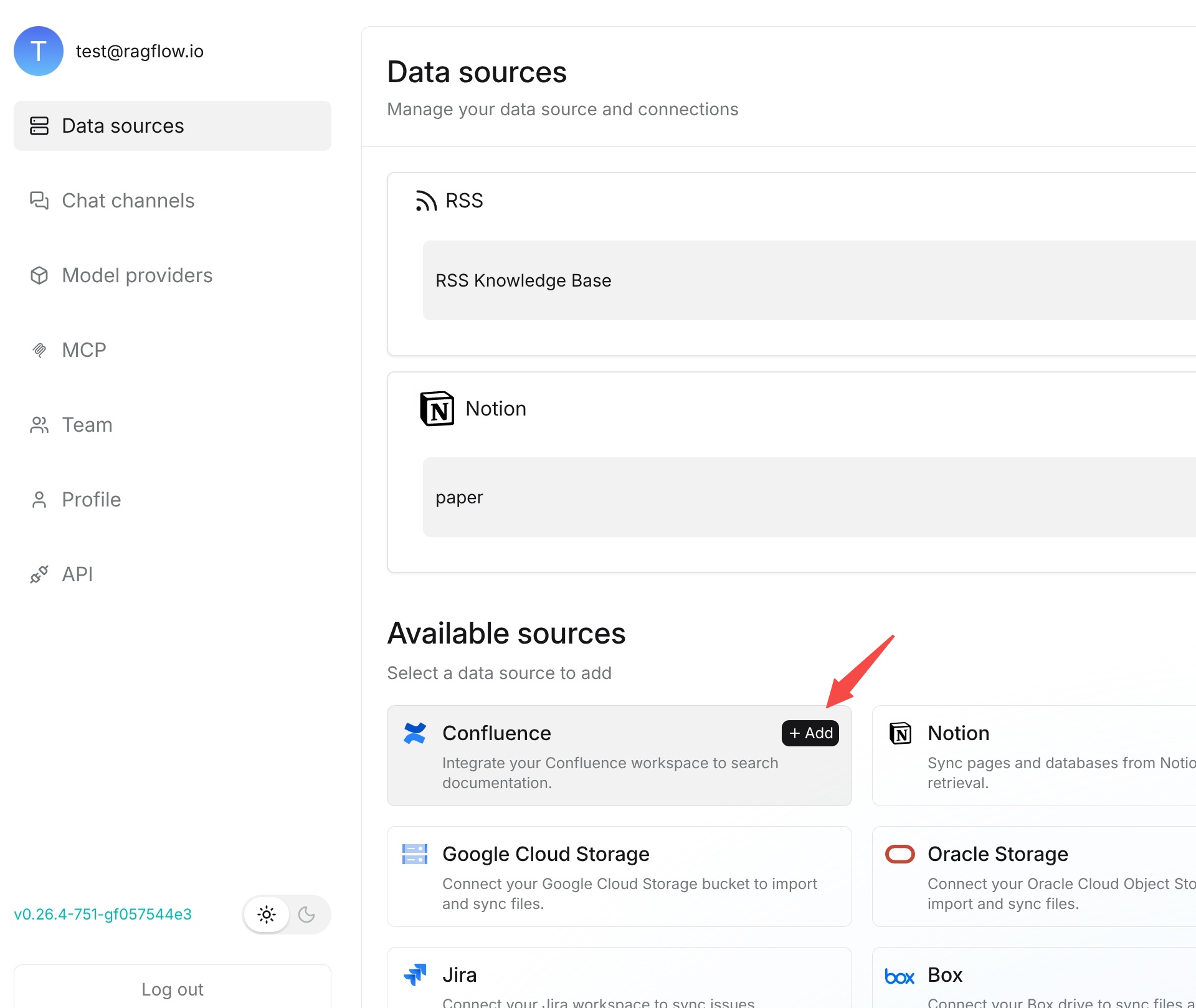Image resolution: width=1196 pixels, height=1008 pixels.
Task: Open the Model providers menu item
Action: coord(173,275)
